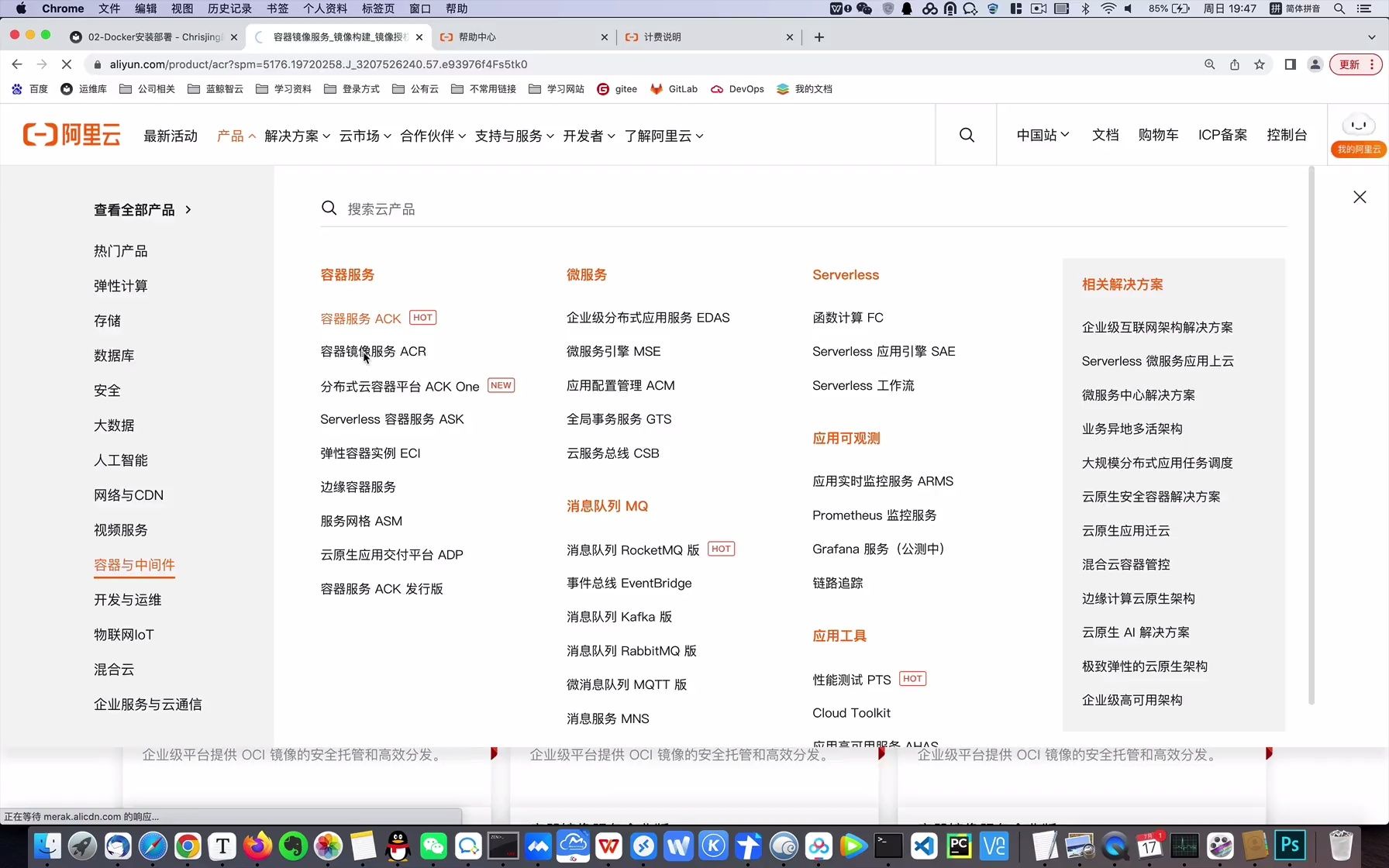Viewport: 1389px width, 868px height.
Task: Expand the 支持与服务 dropdown
Action: 515,136
